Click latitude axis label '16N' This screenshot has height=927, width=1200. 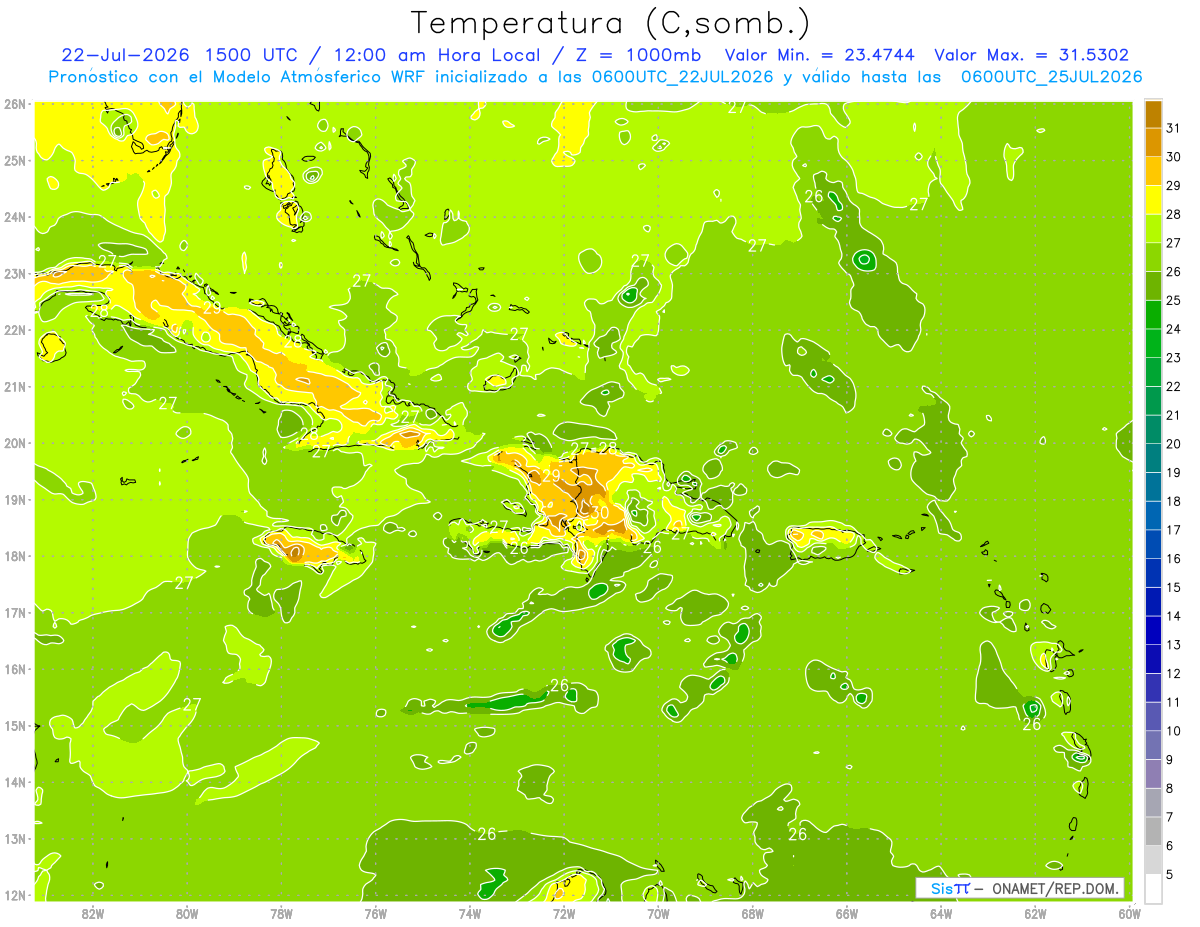point(14,669)
